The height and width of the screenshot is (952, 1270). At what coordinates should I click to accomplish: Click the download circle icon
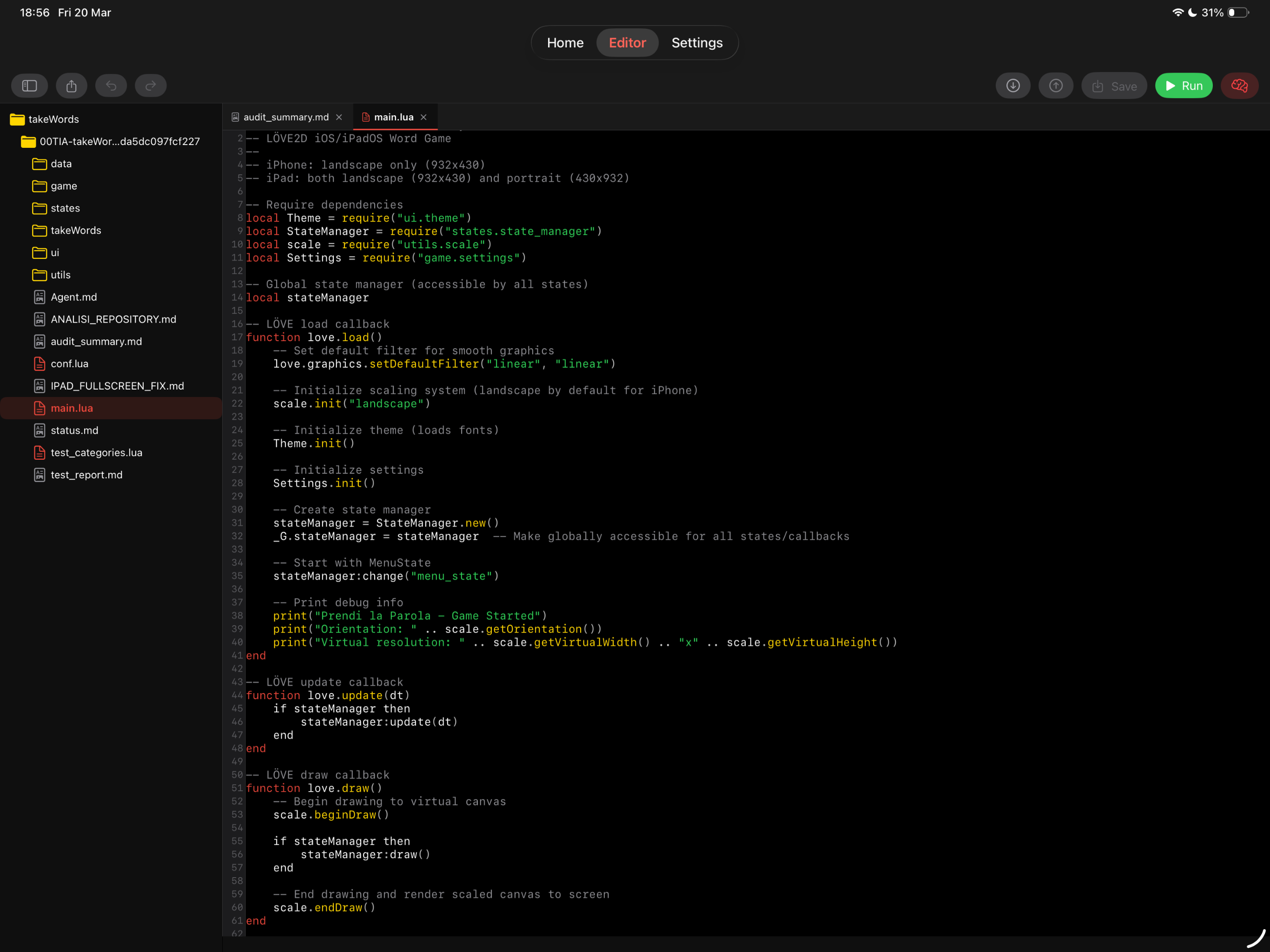click(1013, 86)
